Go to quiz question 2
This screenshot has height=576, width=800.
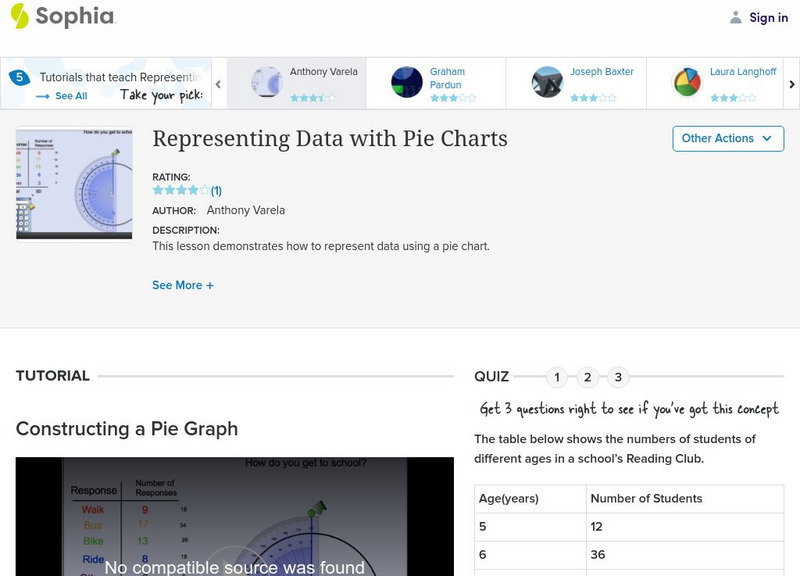(588, 377)
